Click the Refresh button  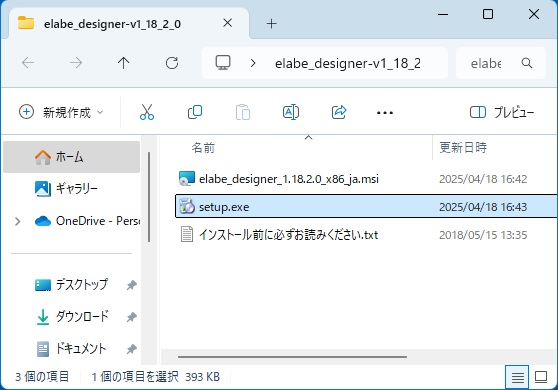(x=172, y=63)
